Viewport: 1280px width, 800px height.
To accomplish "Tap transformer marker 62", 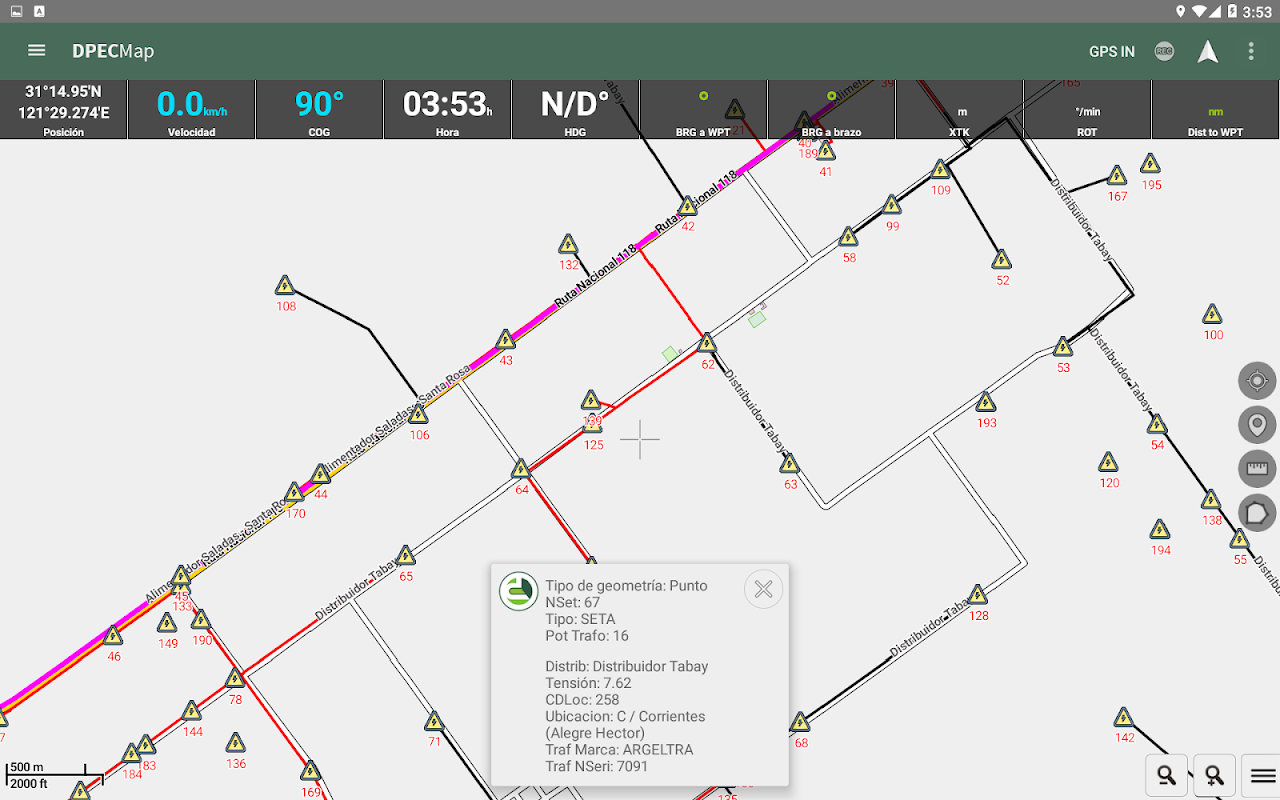I will coord(707,344).
